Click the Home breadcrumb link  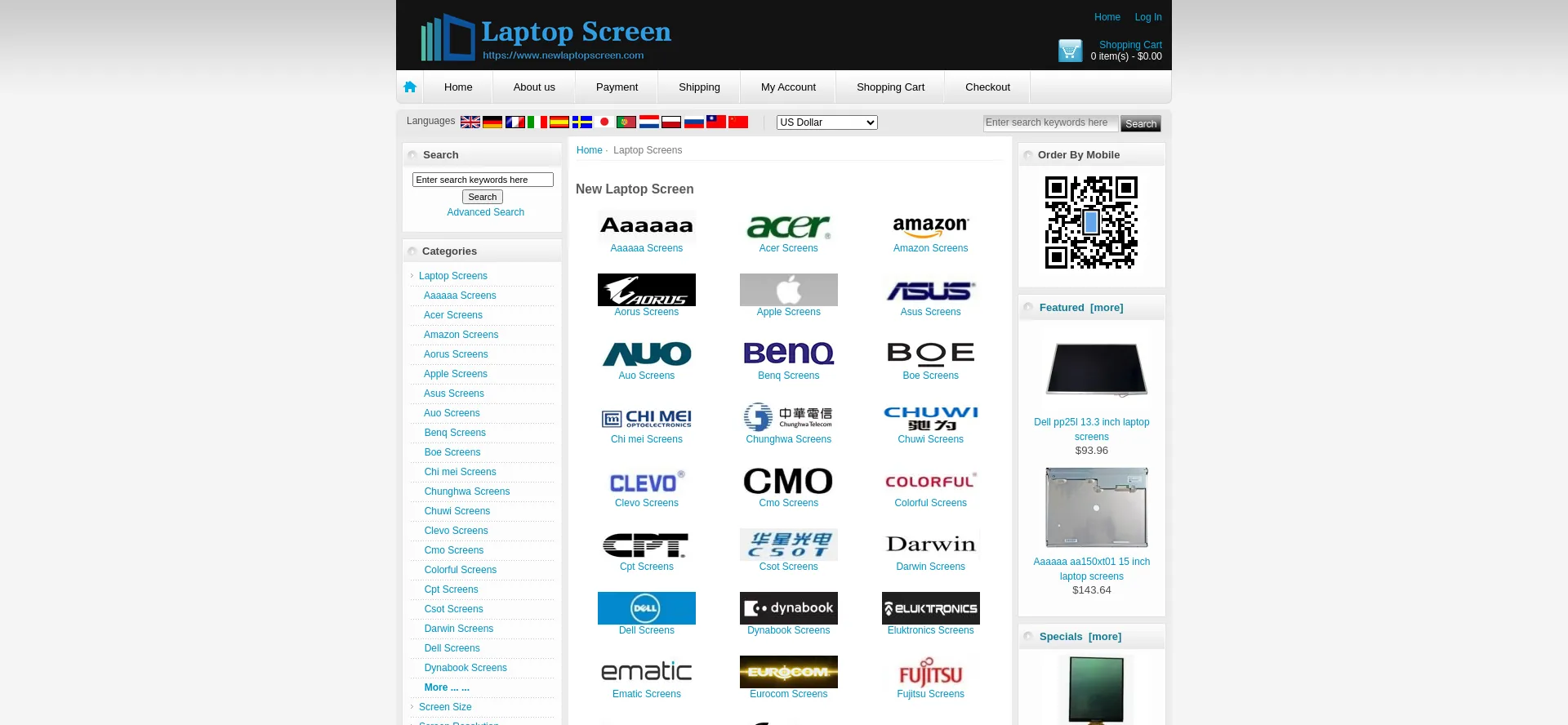coord(590,150)
